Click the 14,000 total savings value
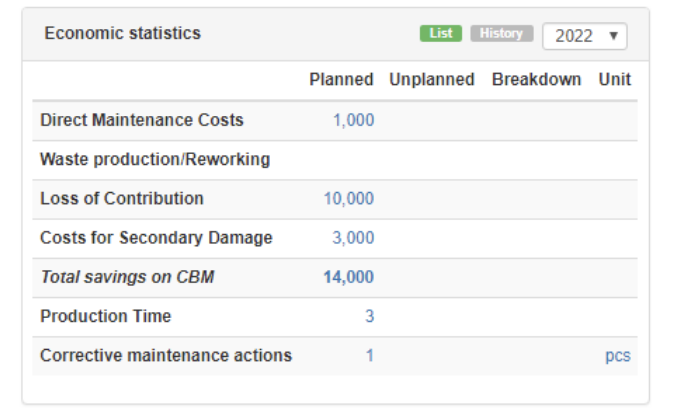Viewport: 674px width, 408px height. [x=348, y=277]
